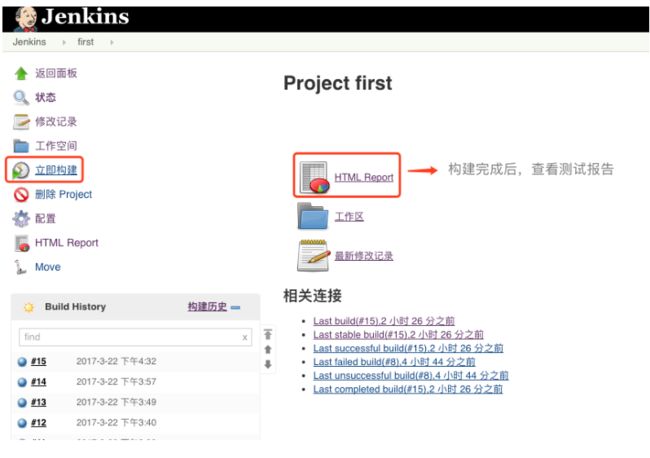
Task: Click the Build History title text
Action: click(x=75, y=307)
